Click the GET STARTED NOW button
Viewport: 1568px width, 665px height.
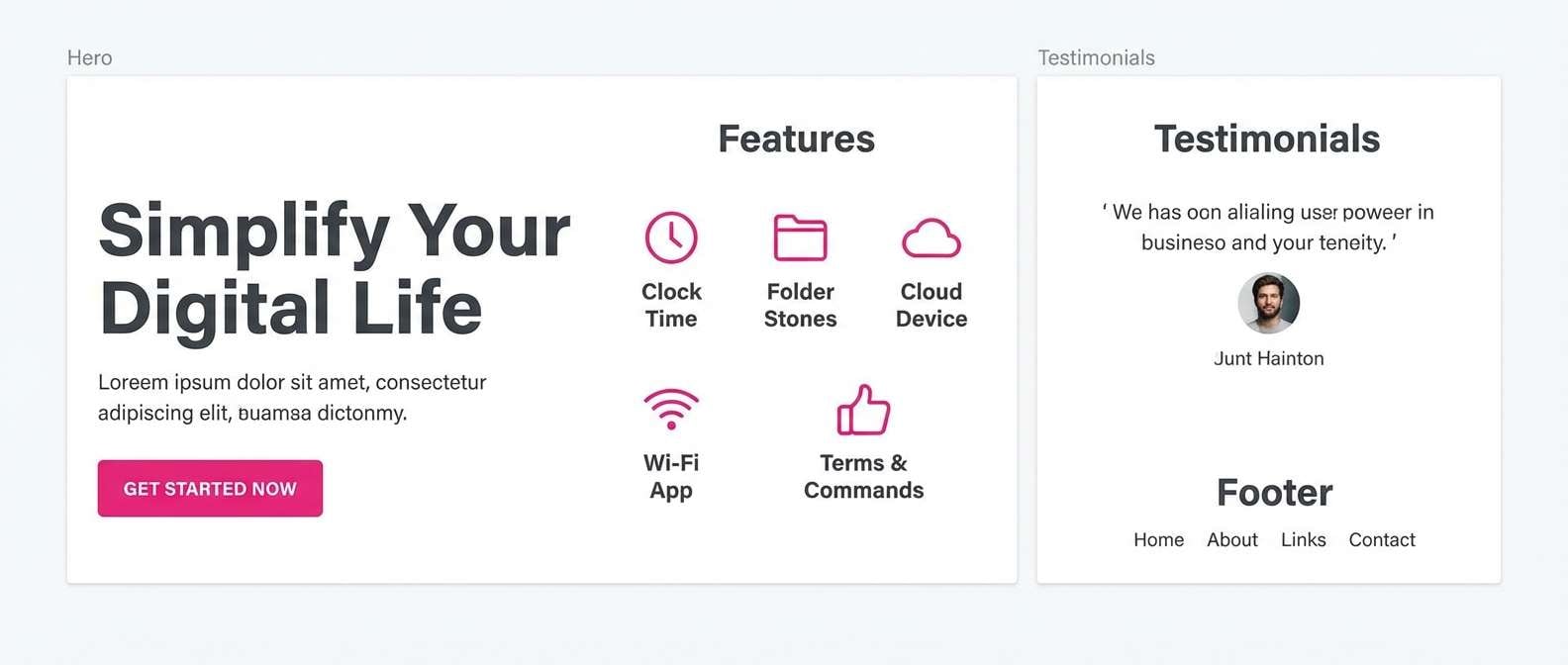tap(209, 488)
